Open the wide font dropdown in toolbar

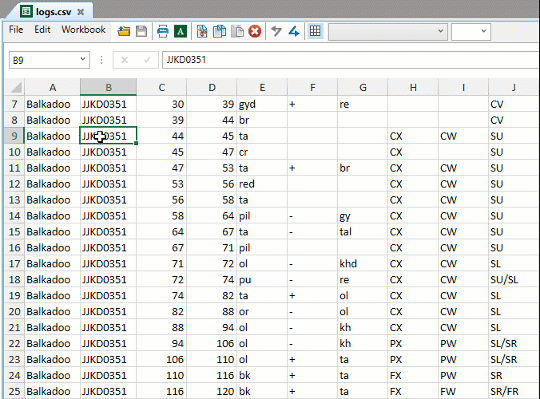(388, 32)
